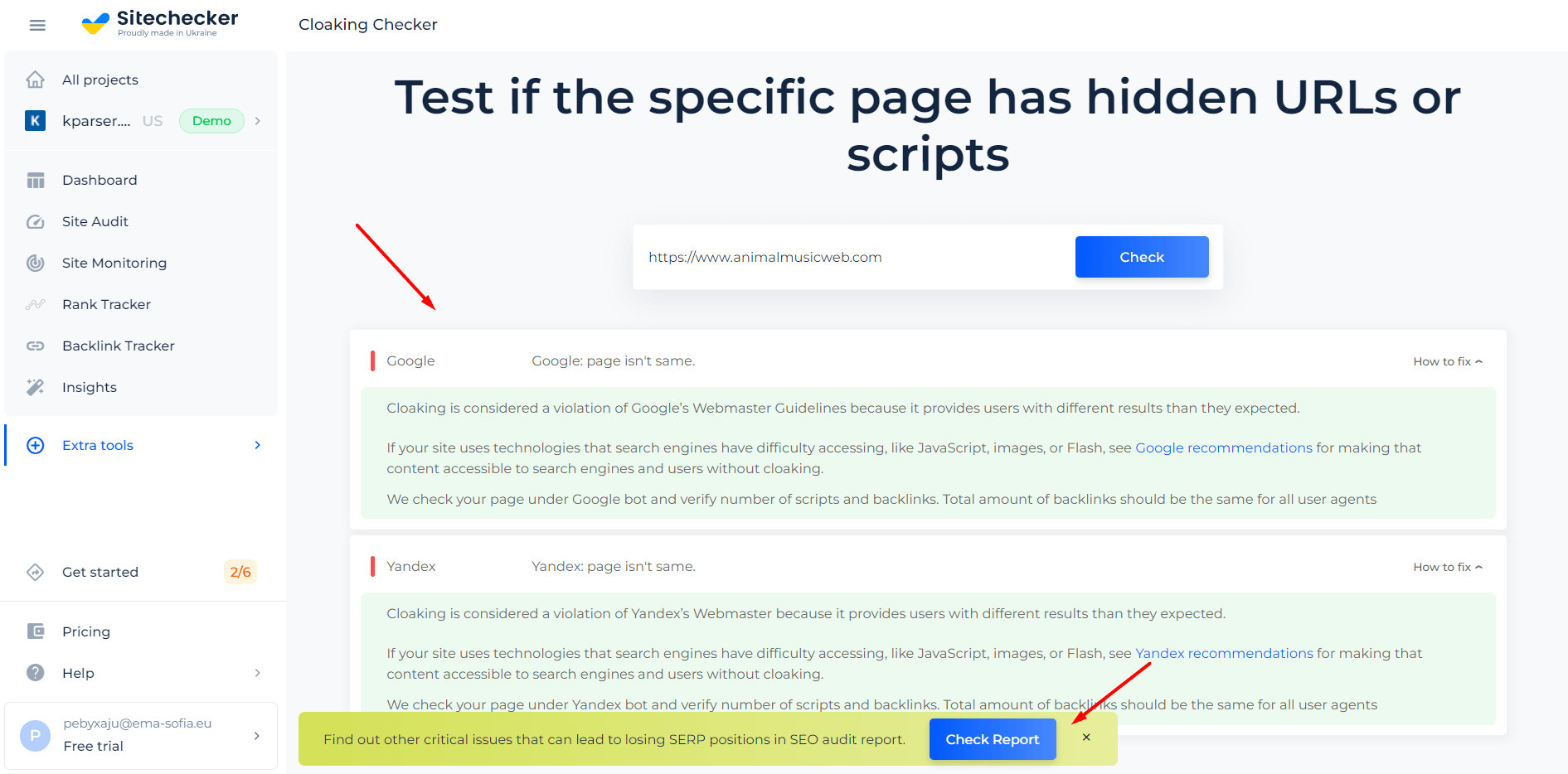Click the pebyxaju@ema-sofia.eu email
Viewport: 1568px width, 774px height.
[x=138, y=723]
